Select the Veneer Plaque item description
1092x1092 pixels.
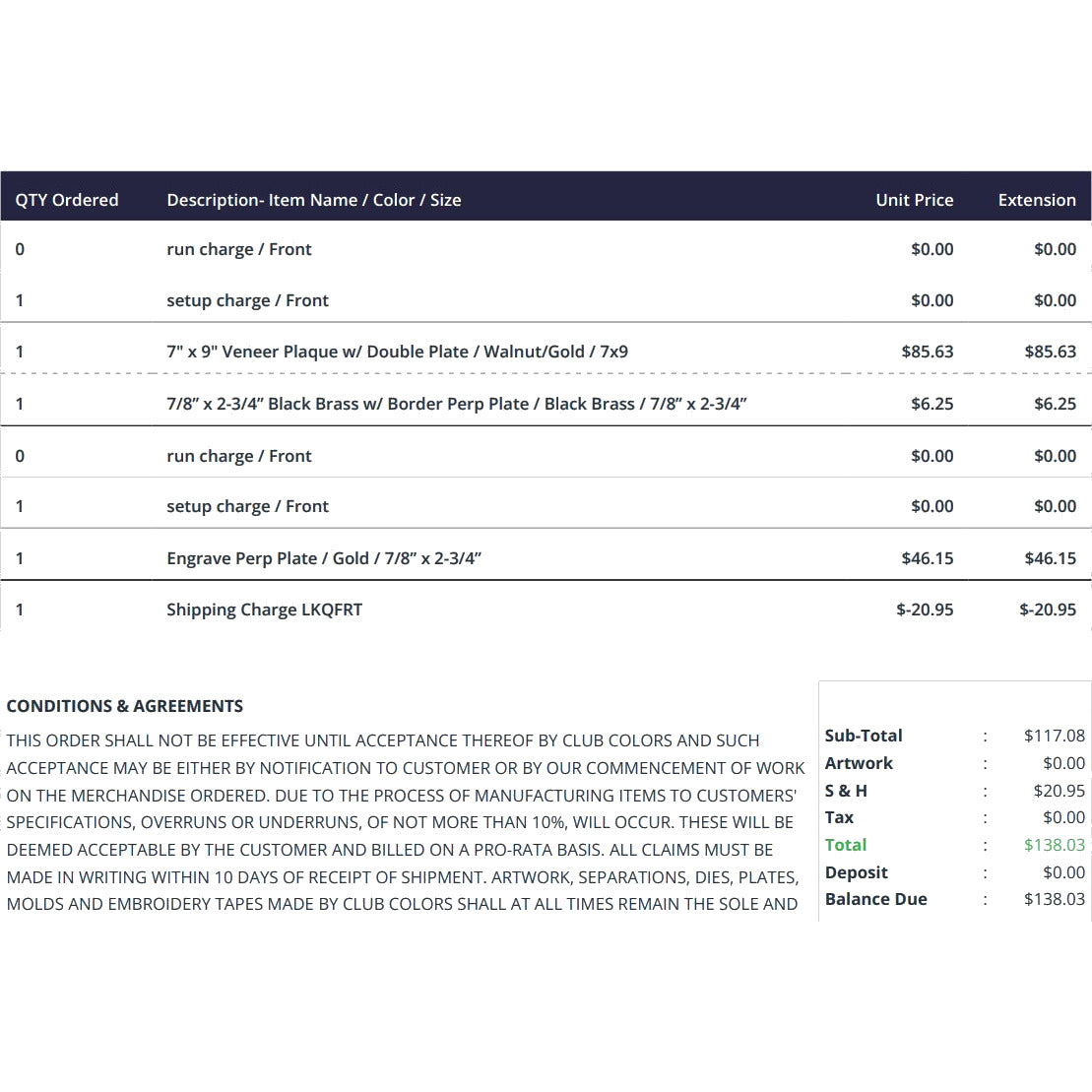click(x=397, y=352)
